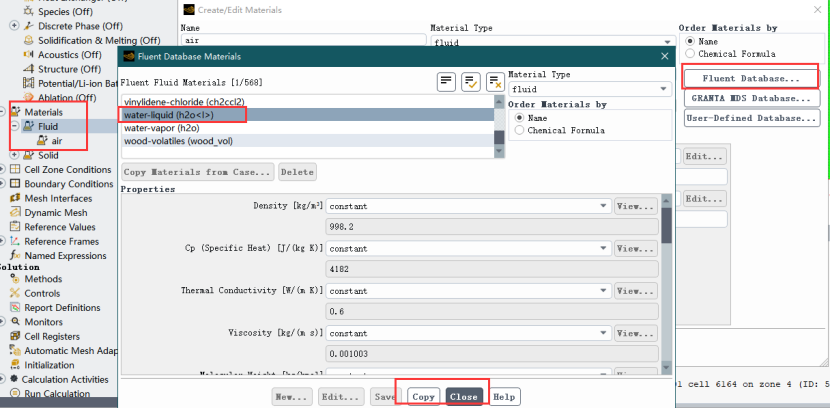
Task: Click the materials list scrollbar down arrow
Action: pyautogui.click(x=499, y=152)
